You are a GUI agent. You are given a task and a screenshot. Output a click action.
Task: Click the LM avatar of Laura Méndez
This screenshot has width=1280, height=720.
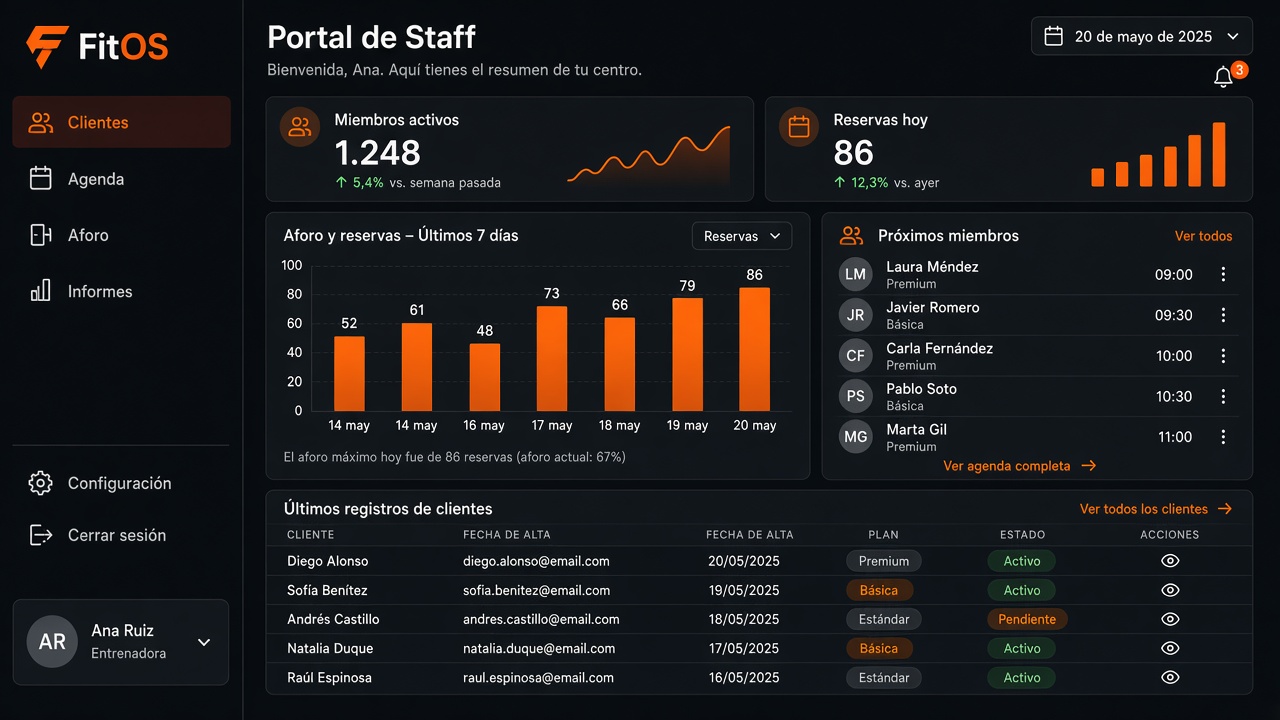click(x=855, y=274)
